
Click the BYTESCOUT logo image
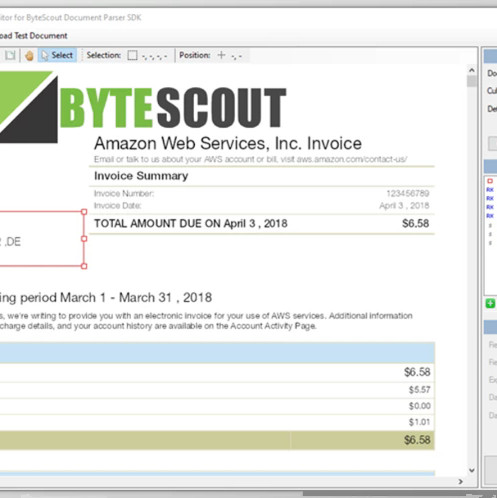coord(143,107)
